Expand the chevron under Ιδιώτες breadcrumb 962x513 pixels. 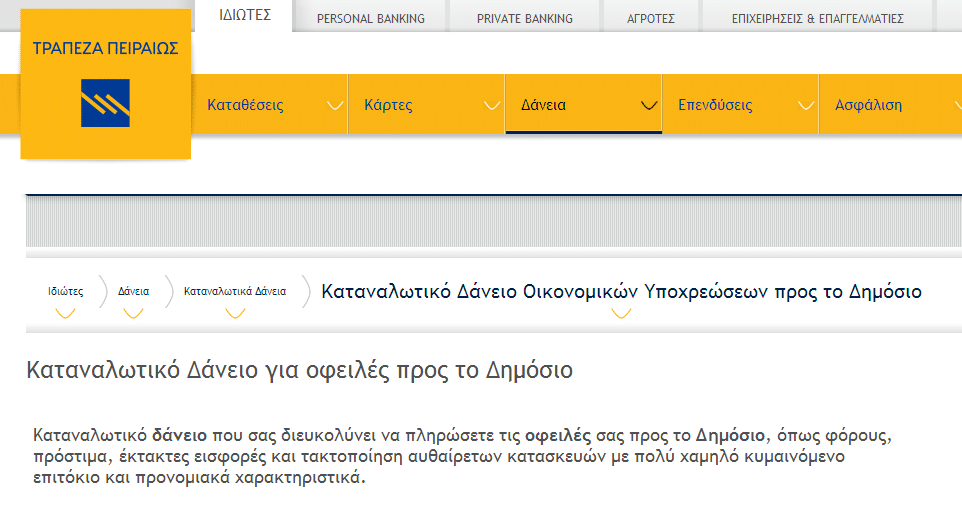66,314
